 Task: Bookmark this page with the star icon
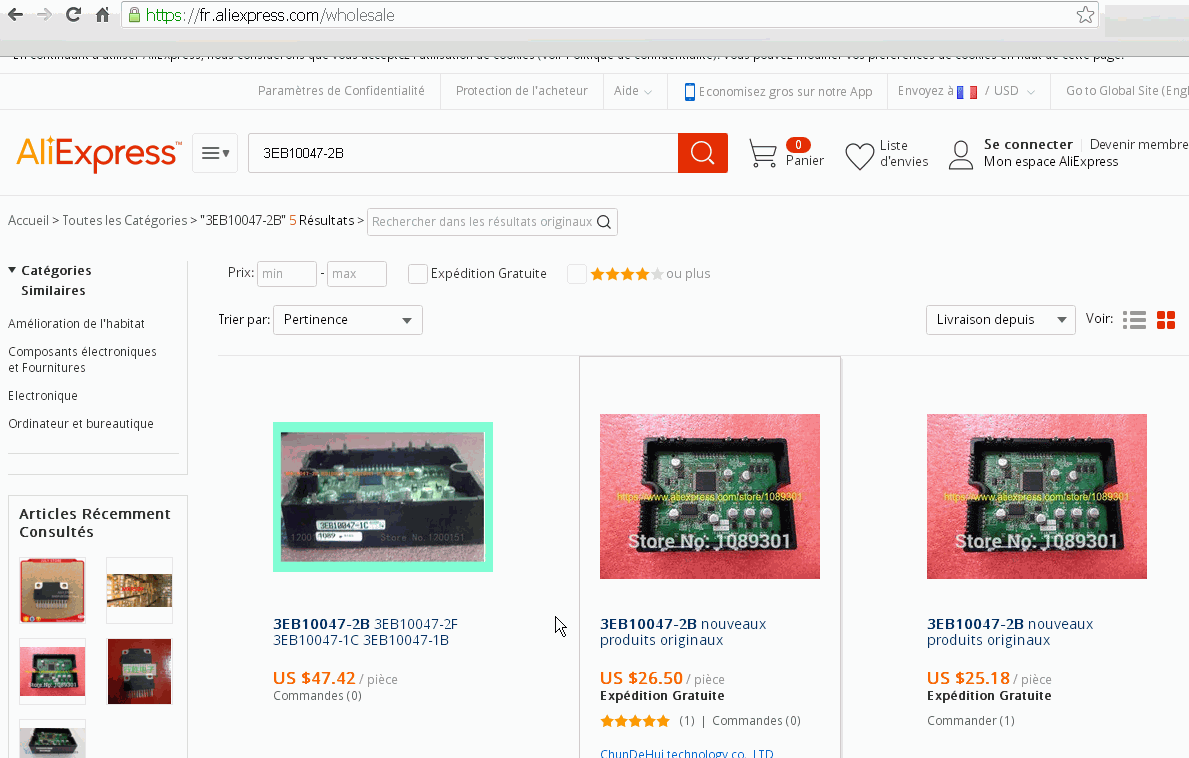tap(1085, 14)
